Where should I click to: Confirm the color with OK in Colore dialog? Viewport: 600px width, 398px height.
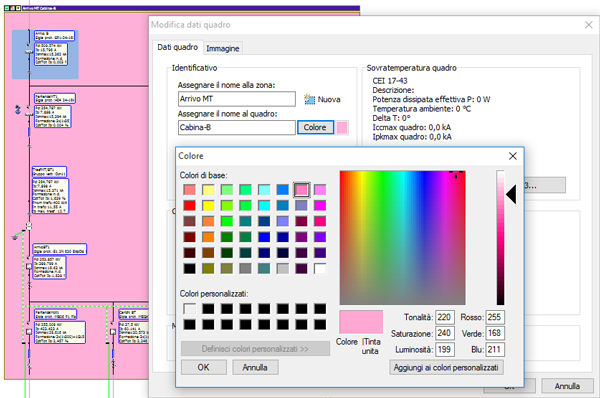pos(203,367)
